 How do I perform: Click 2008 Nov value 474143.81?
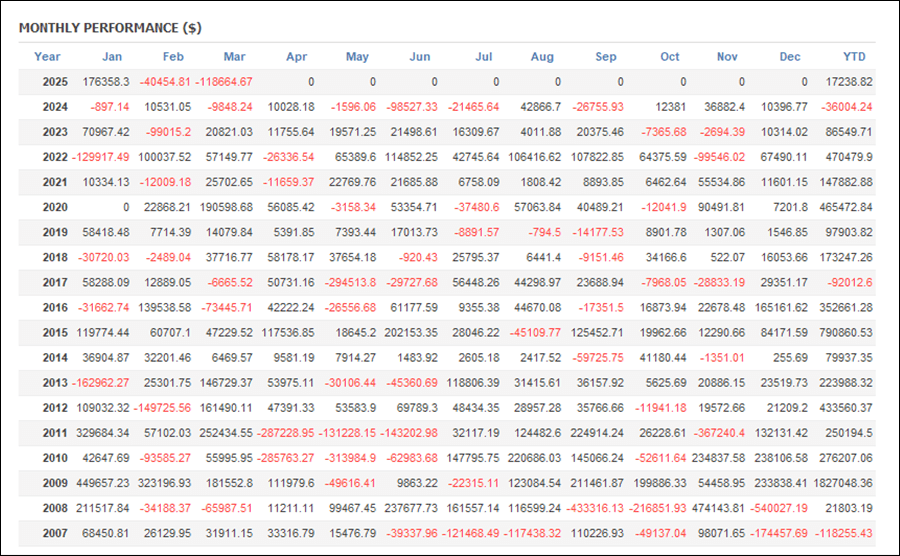[719, 508]
